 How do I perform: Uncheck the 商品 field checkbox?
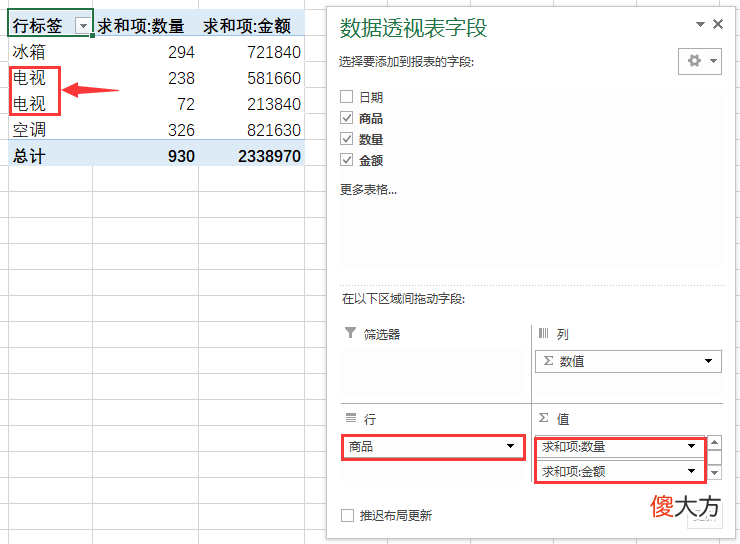point(346,117)
